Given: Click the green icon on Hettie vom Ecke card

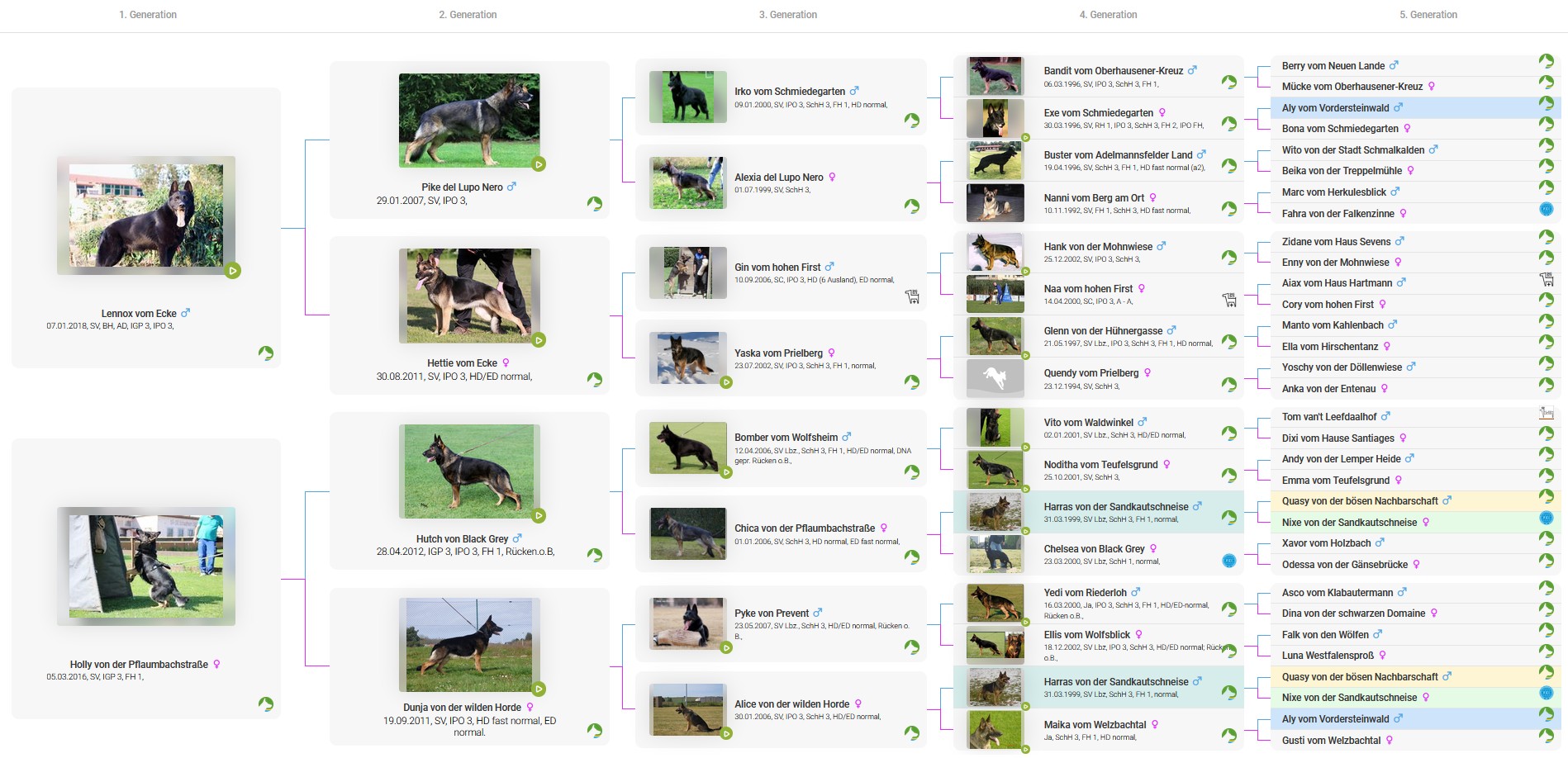Looking at the screenshot, I should point(594,380).
